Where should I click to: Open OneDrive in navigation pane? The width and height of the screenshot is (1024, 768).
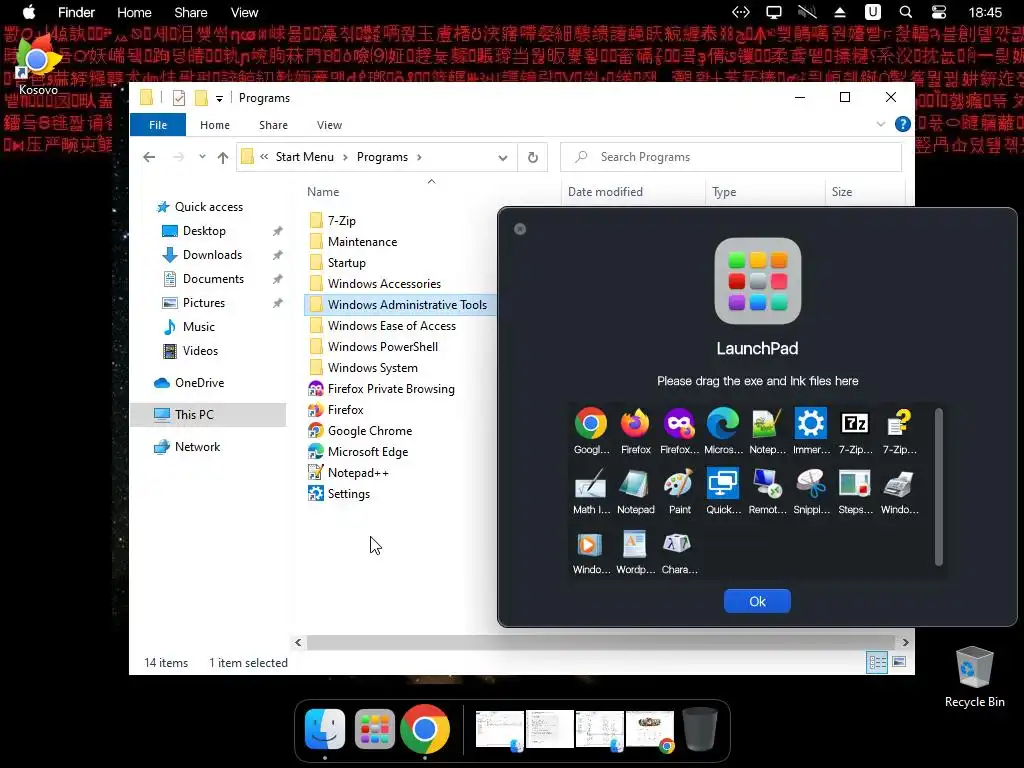199,383
